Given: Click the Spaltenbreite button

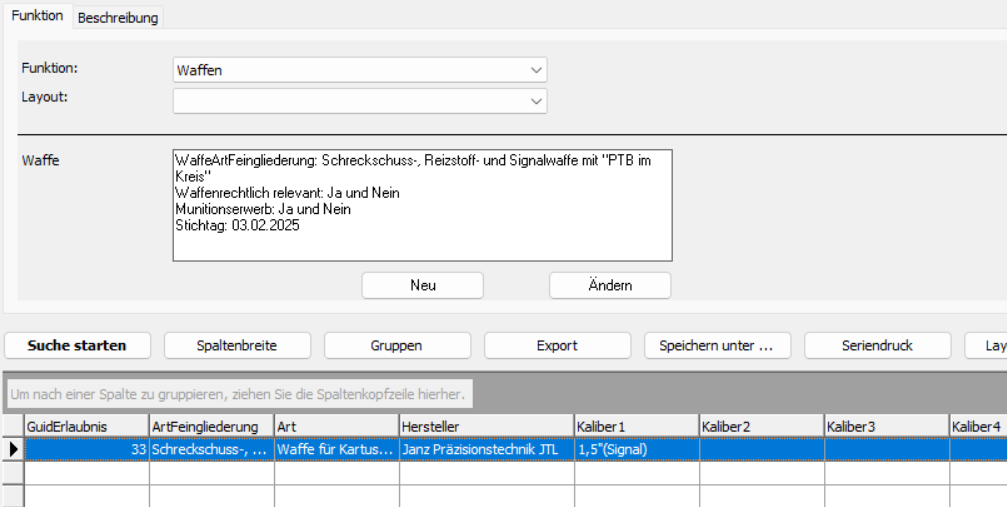Looking at the screenshot, I should click(235, 346).
